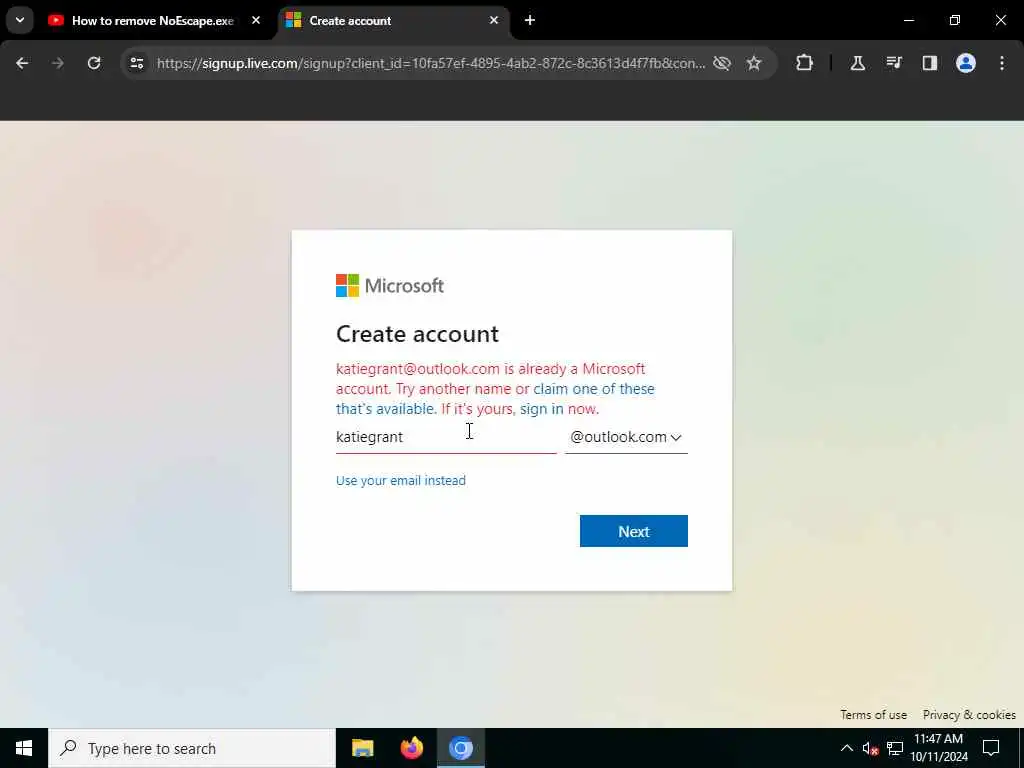Click the network tray icon

click(x=895, y=748)
